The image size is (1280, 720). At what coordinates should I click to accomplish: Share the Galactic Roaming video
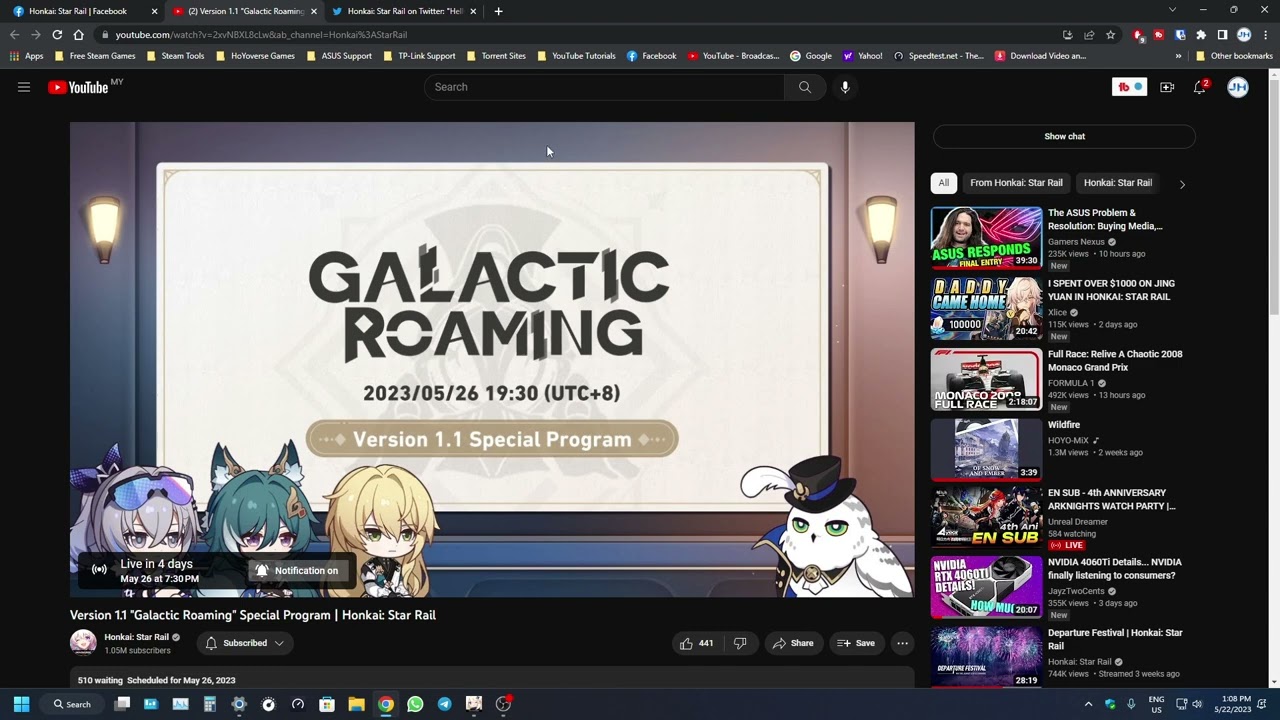click(793, 643)
